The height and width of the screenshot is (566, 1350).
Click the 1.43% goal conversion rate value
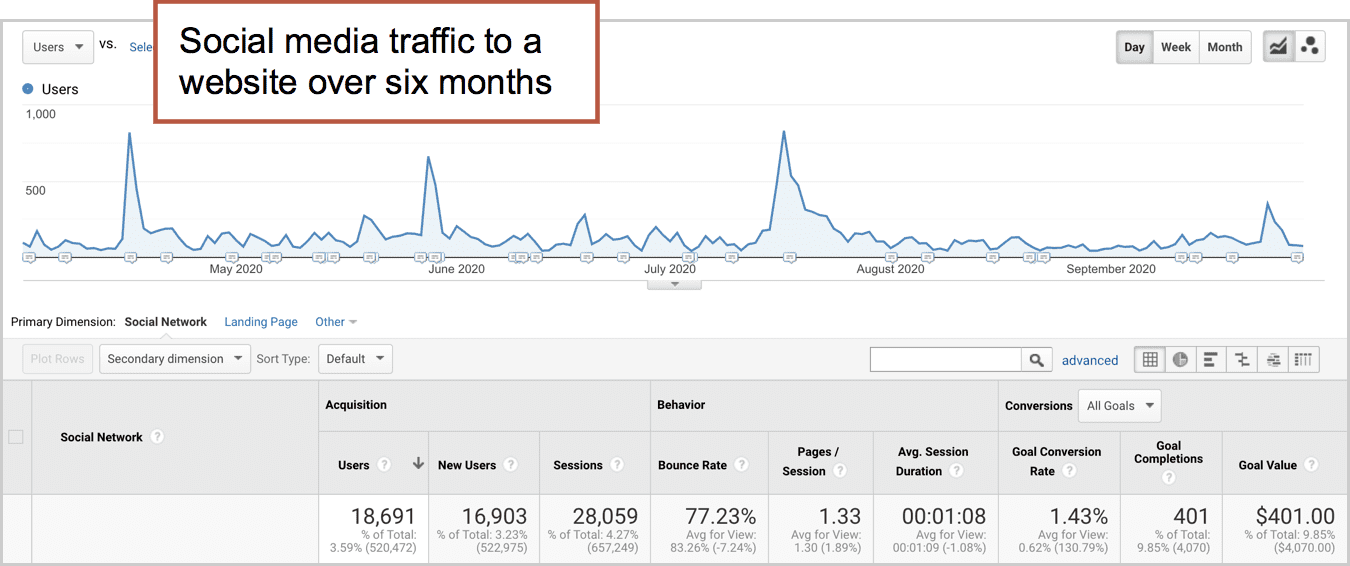1079,516
